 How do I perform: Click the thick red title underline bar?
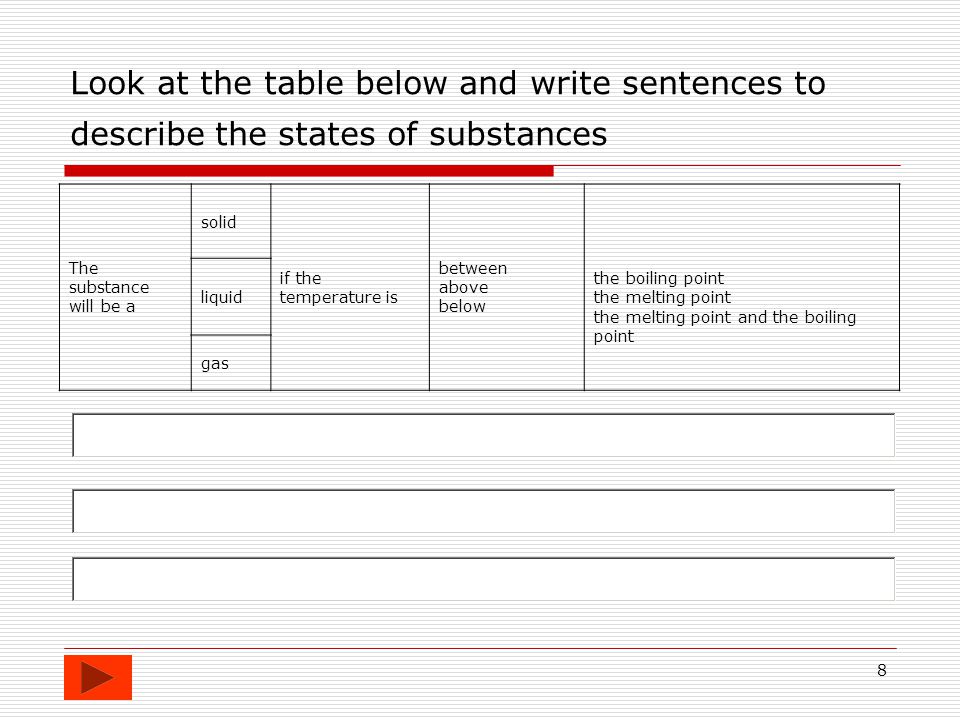click(309, 171)
